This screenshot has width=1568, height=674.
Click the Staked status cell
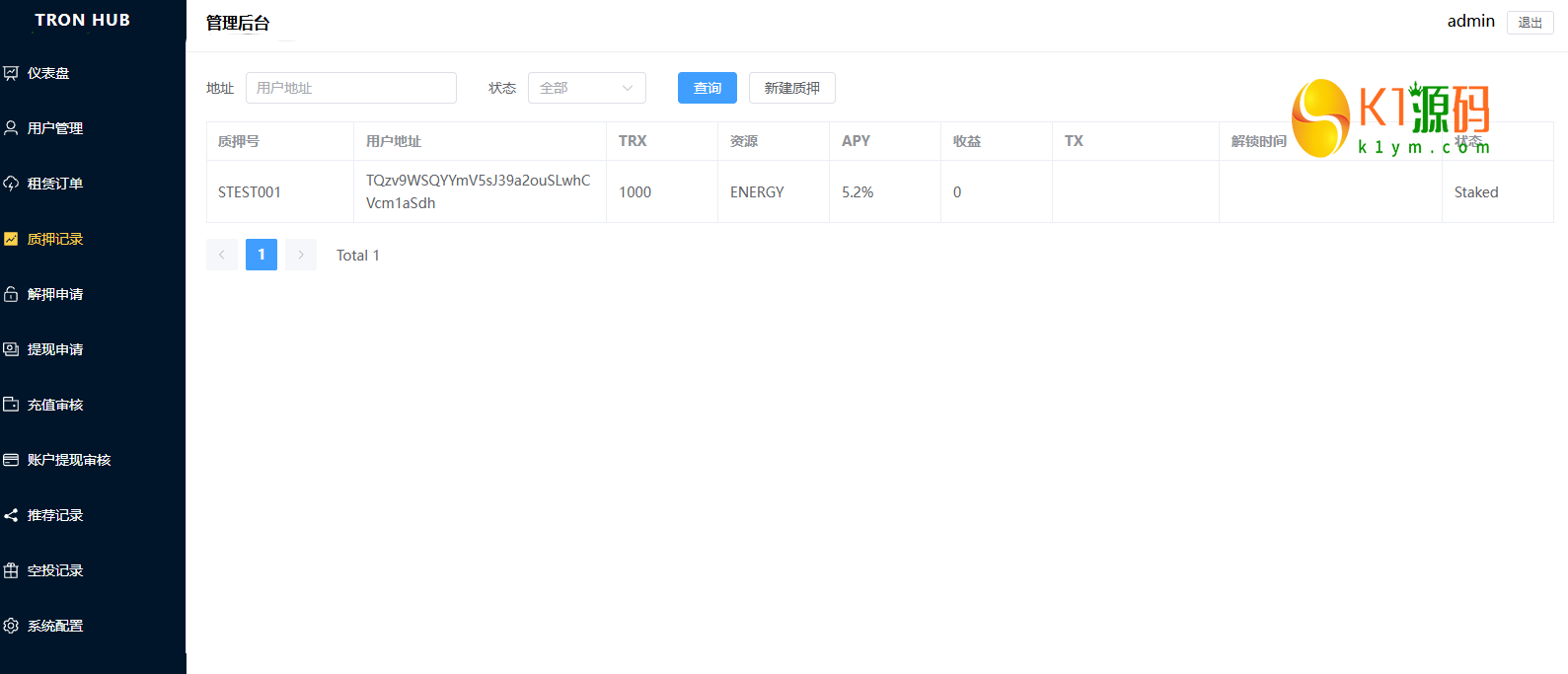(1498, 191)
